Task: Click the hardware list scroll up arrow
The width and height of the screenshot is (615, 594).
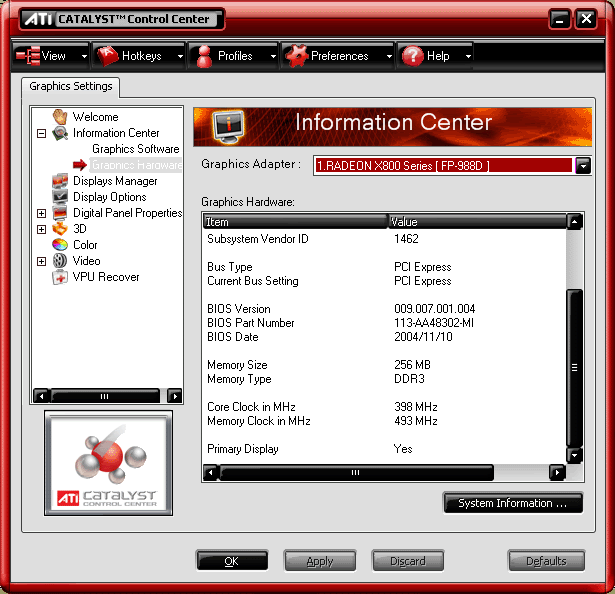Action: 574,222
